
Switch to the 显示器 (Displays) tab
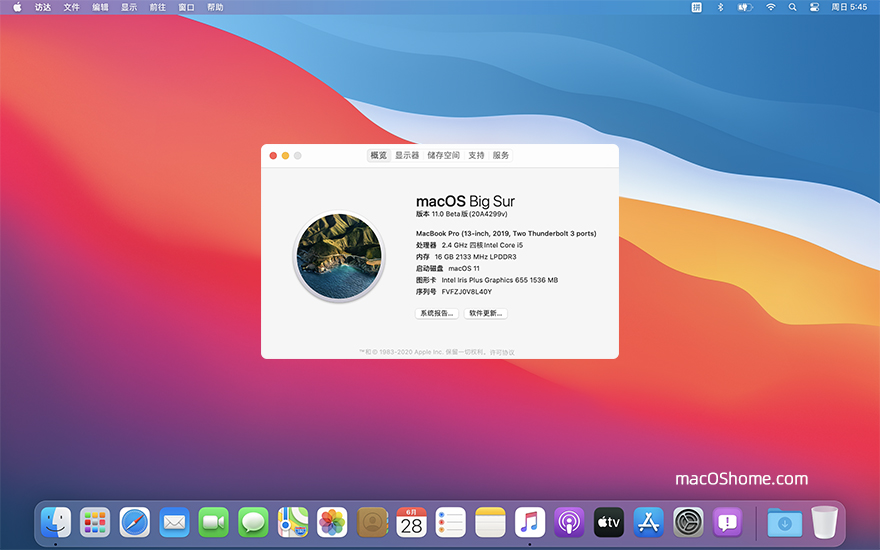407,156
